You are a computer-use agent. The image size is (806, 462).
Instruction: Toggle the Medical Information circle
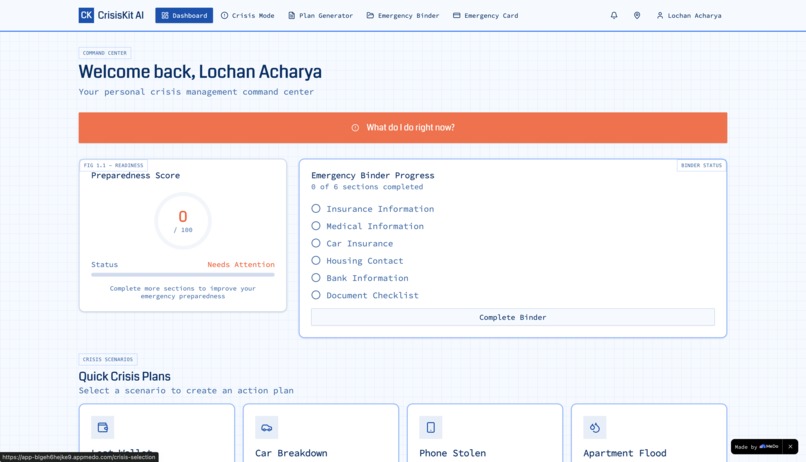(316, 226)
